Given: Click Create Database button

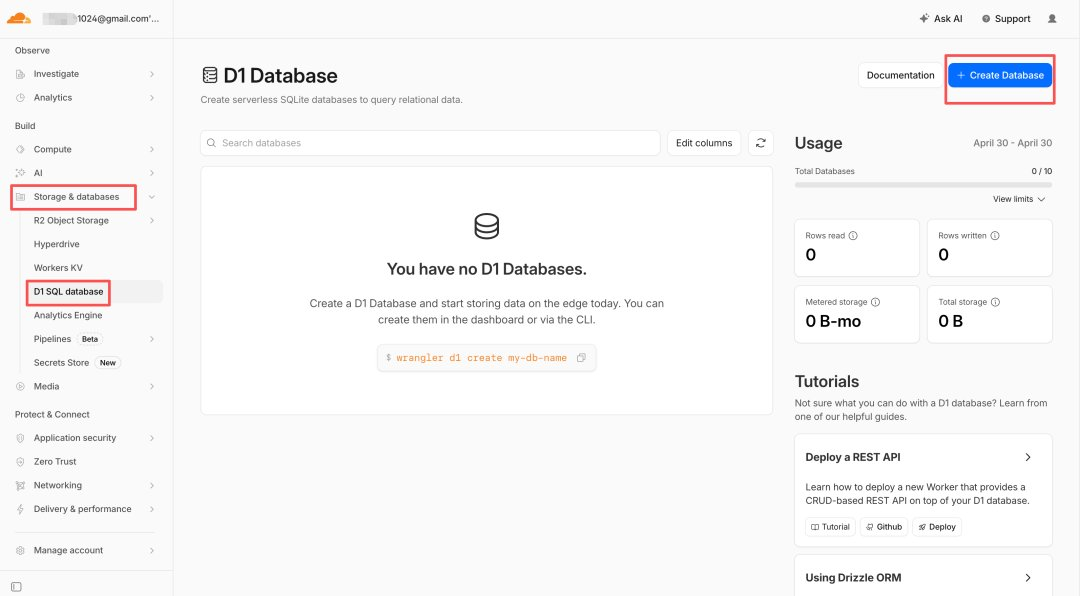Looking at the screenshot, I should pos(999,75).
